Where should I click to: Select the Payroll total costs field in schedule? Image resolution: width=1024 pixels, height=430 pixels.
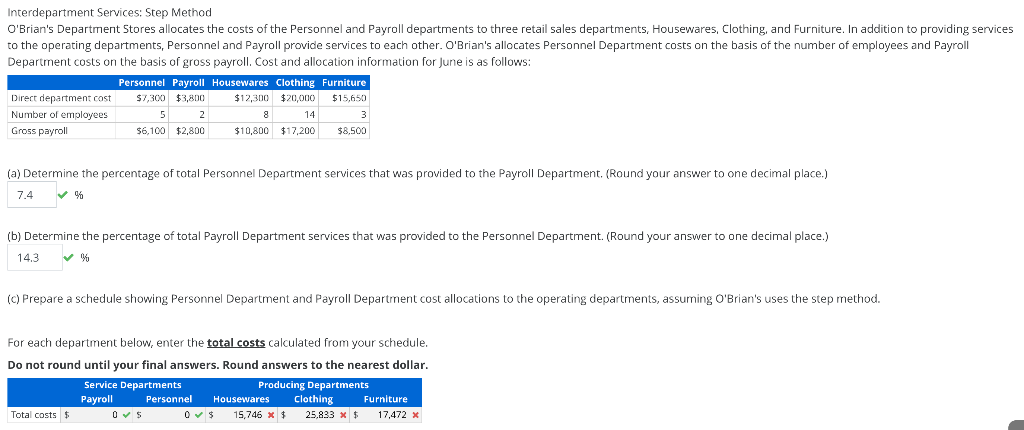(96, 415)
